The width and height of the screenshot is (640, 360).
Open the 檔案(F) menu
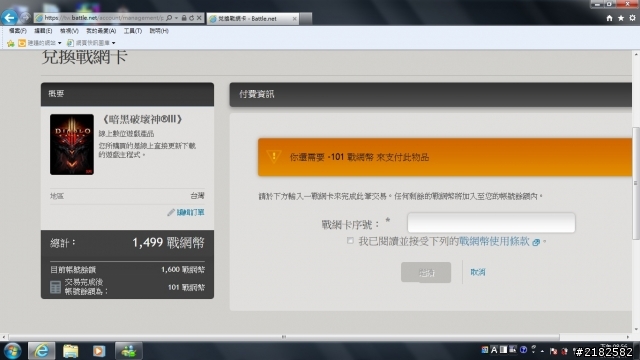(18, 31)
